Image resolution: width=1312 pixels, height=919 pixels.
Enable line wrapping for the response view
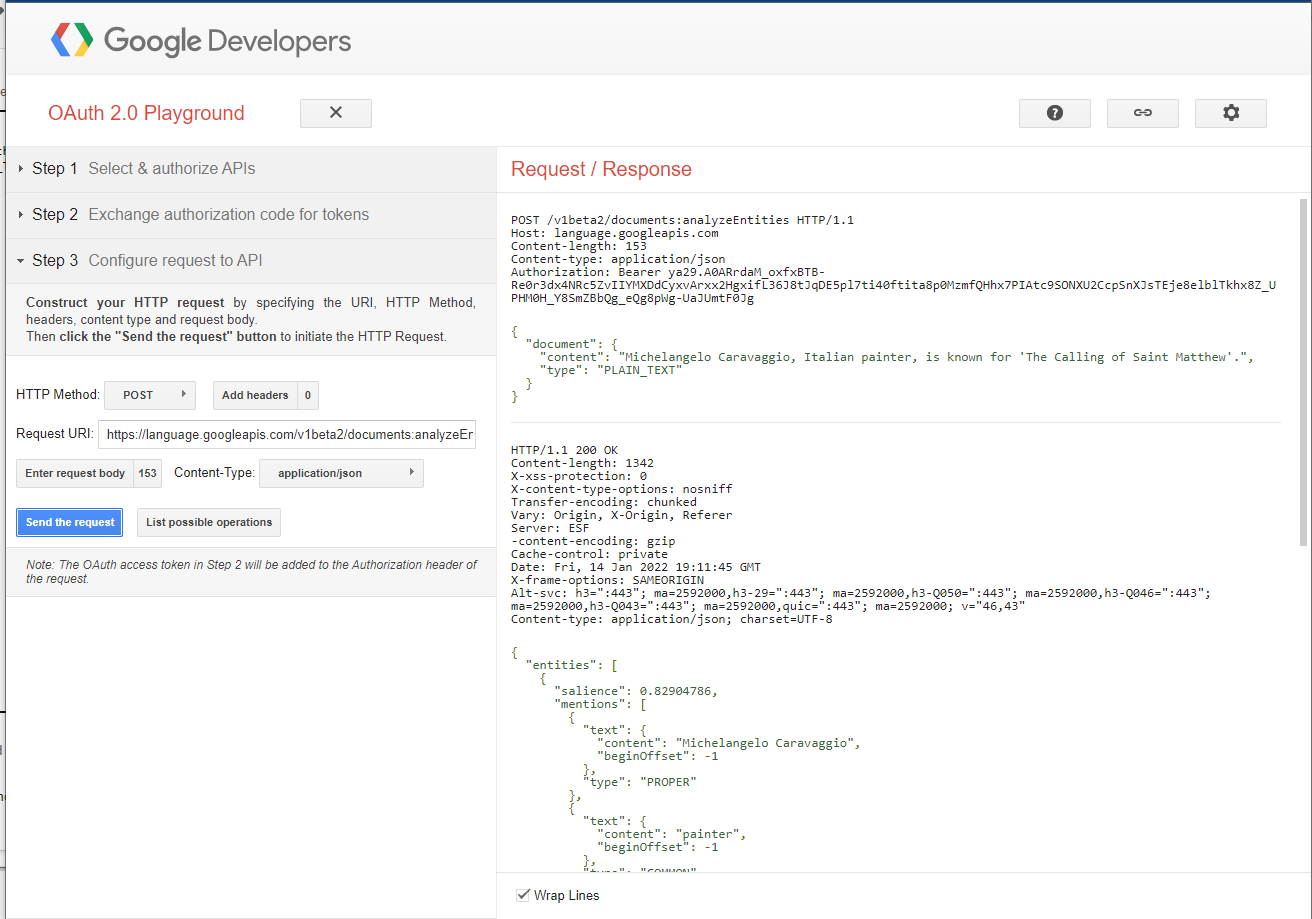coord(523,895)
